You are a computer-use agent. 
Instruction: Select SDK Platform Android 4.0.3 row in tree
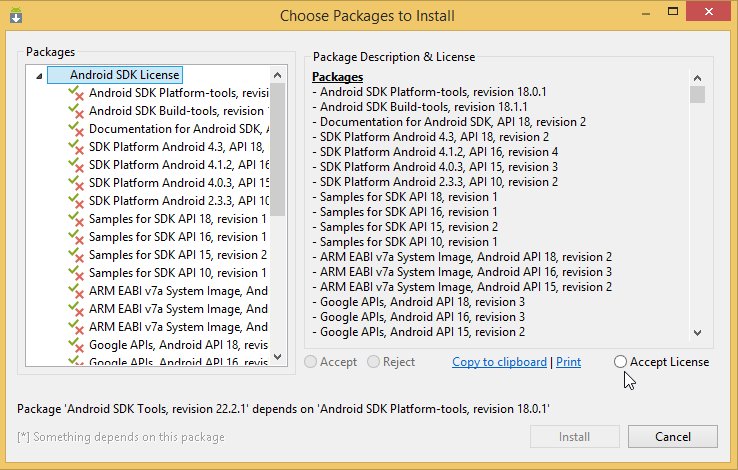coord(179,183)
